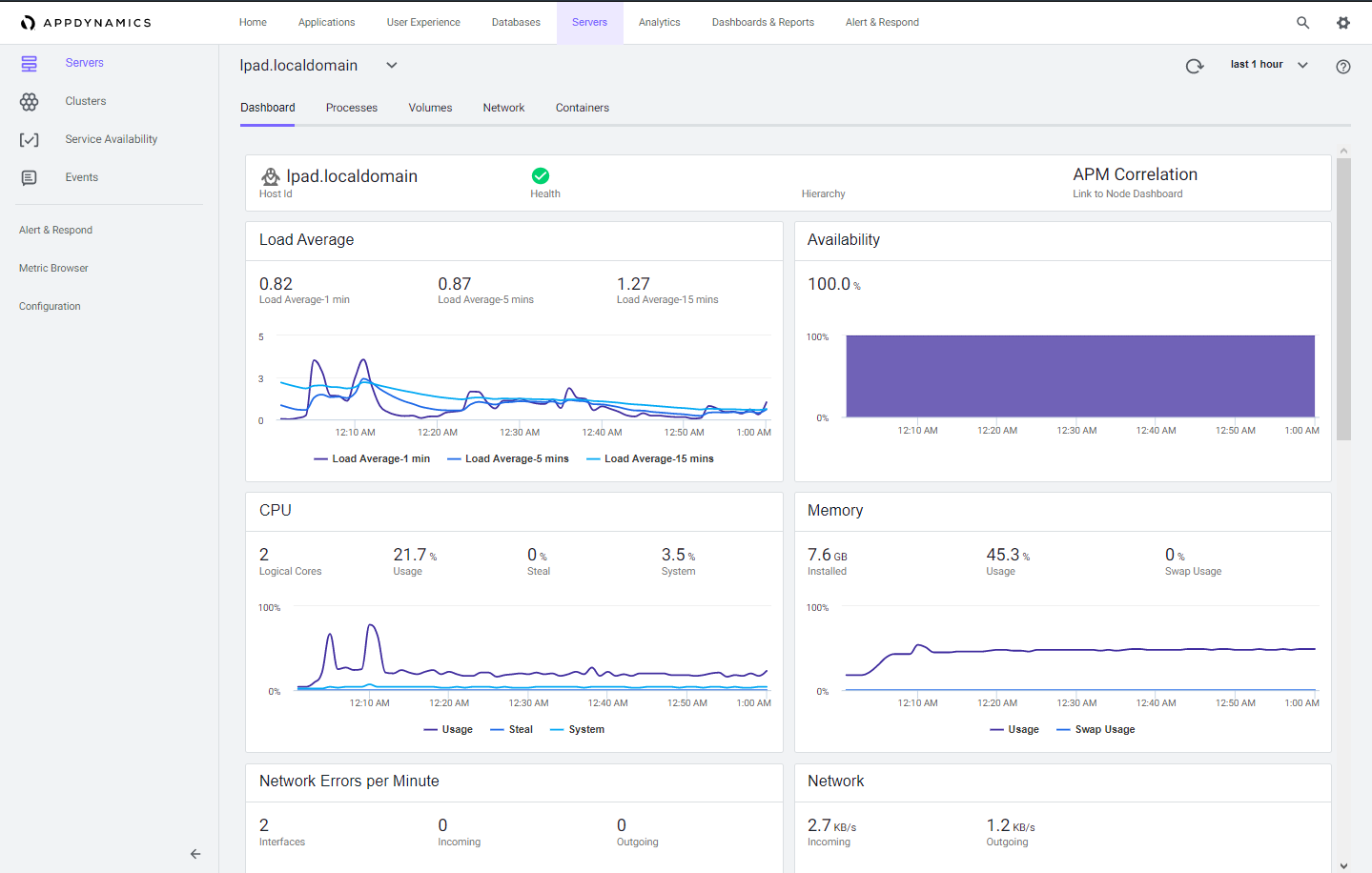Click the 3.5% CPU System value
Viewport: 1372px width, 873px height.
click(x=678, y=555)
